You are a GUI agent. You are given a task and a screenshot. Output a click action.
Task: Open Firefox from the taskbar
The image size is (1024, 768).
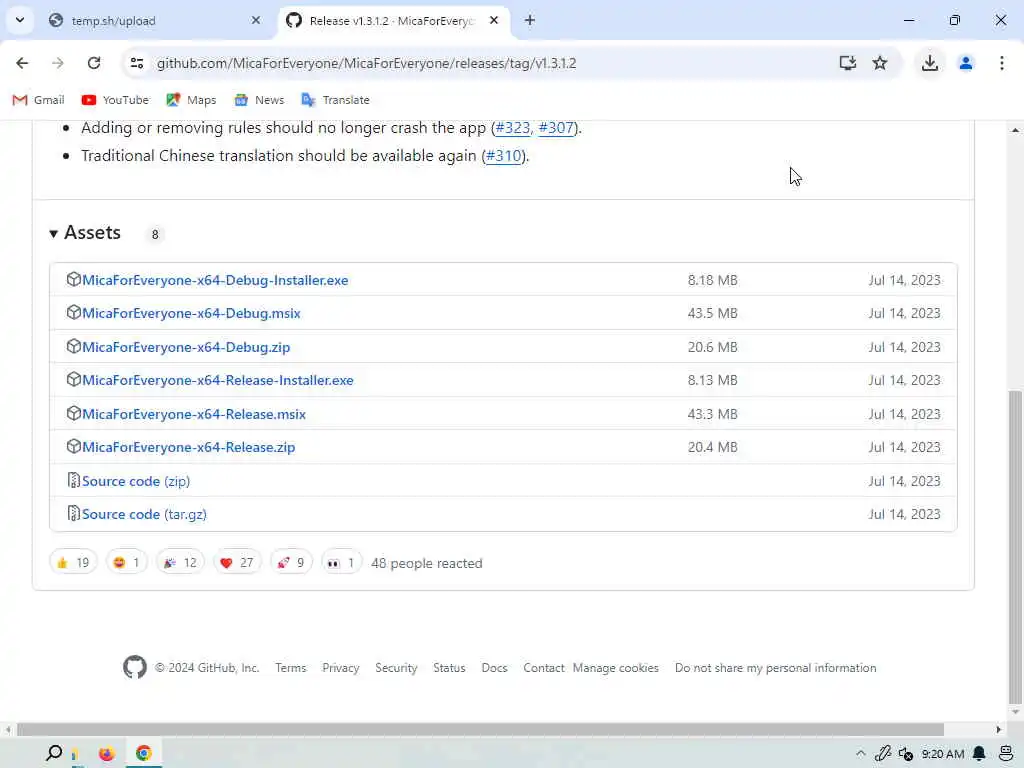point(106,754)
